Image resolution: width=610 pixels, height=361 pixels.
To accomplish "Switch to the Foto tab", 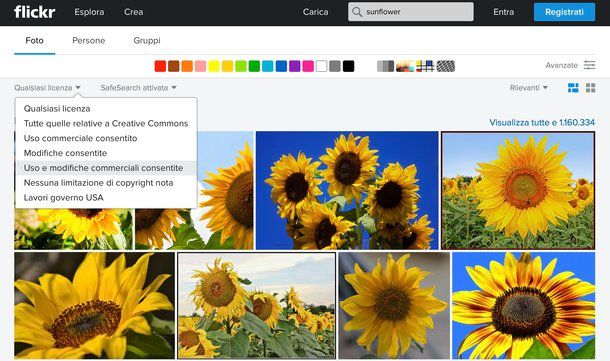I will 34,40.
